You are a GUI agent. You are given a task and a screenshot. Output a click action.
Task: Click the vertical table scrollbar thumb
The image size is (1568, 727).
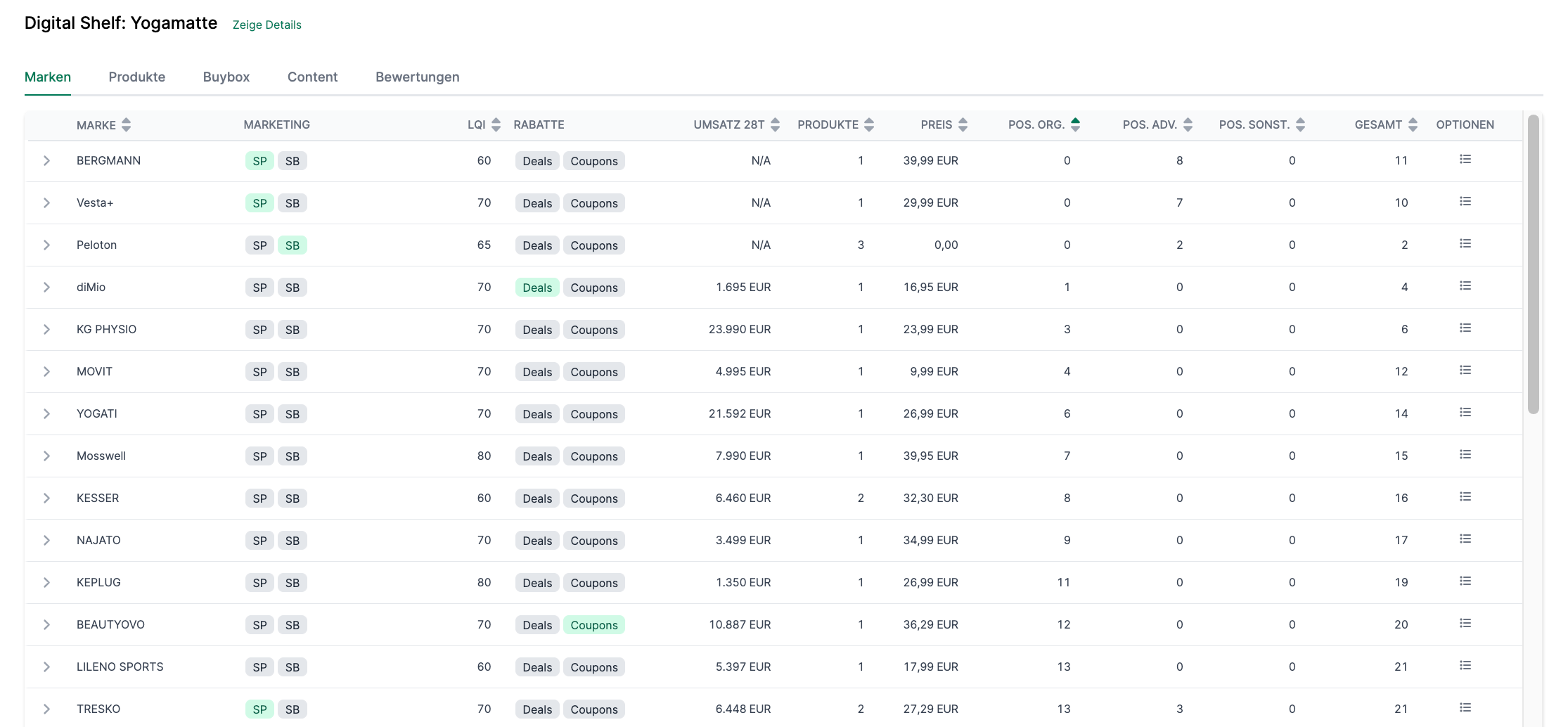1534,264
